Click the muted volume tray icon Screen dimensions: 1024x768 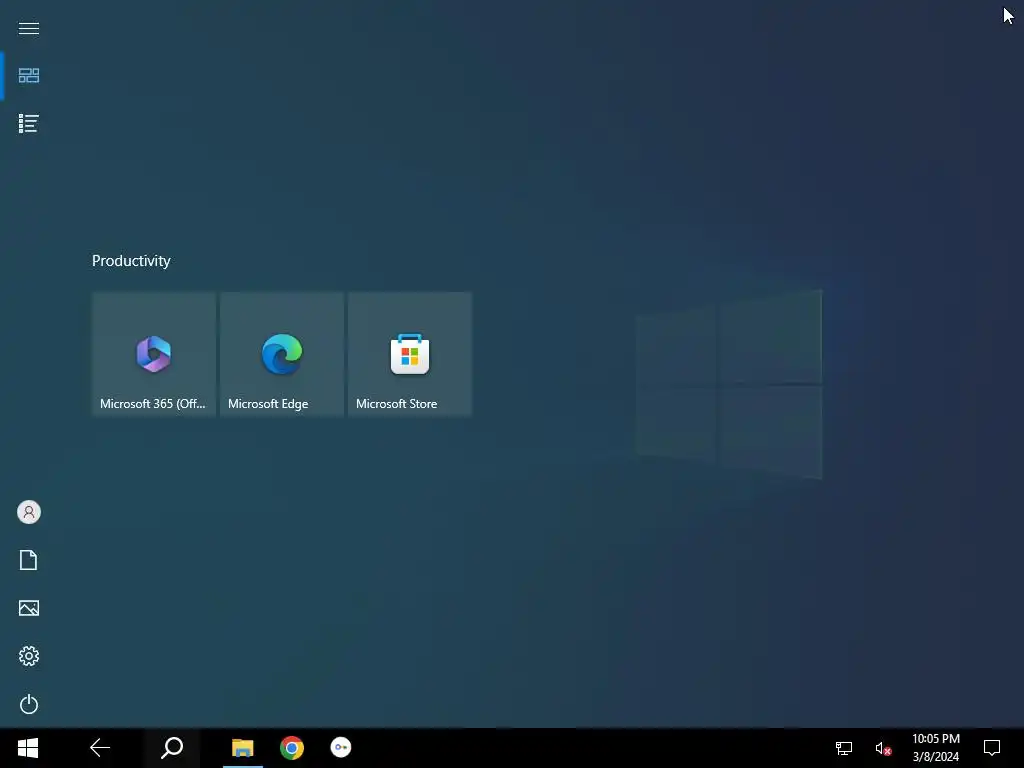[x=883, y=748]
